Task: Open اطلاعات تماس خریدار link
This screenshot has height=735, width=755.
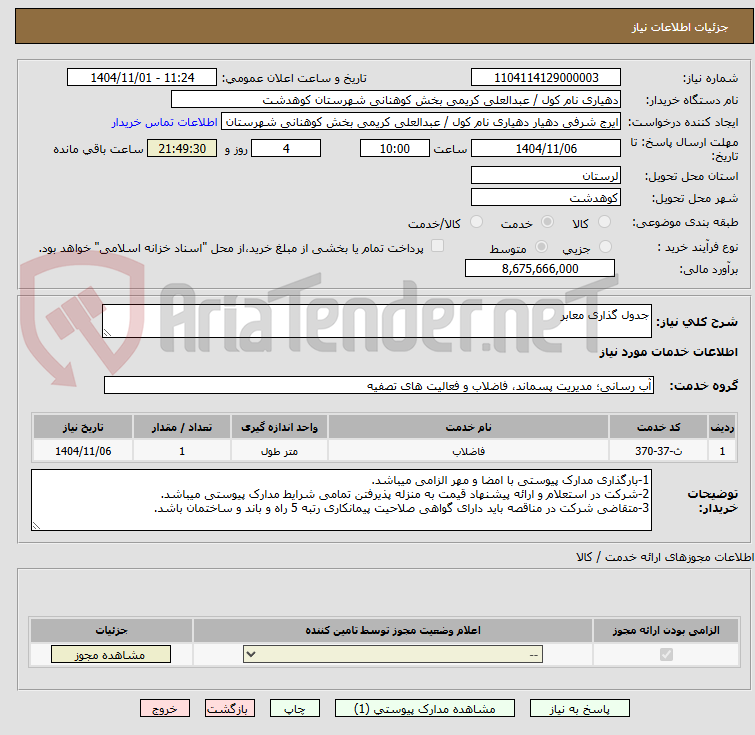Action: click(165, 122)
